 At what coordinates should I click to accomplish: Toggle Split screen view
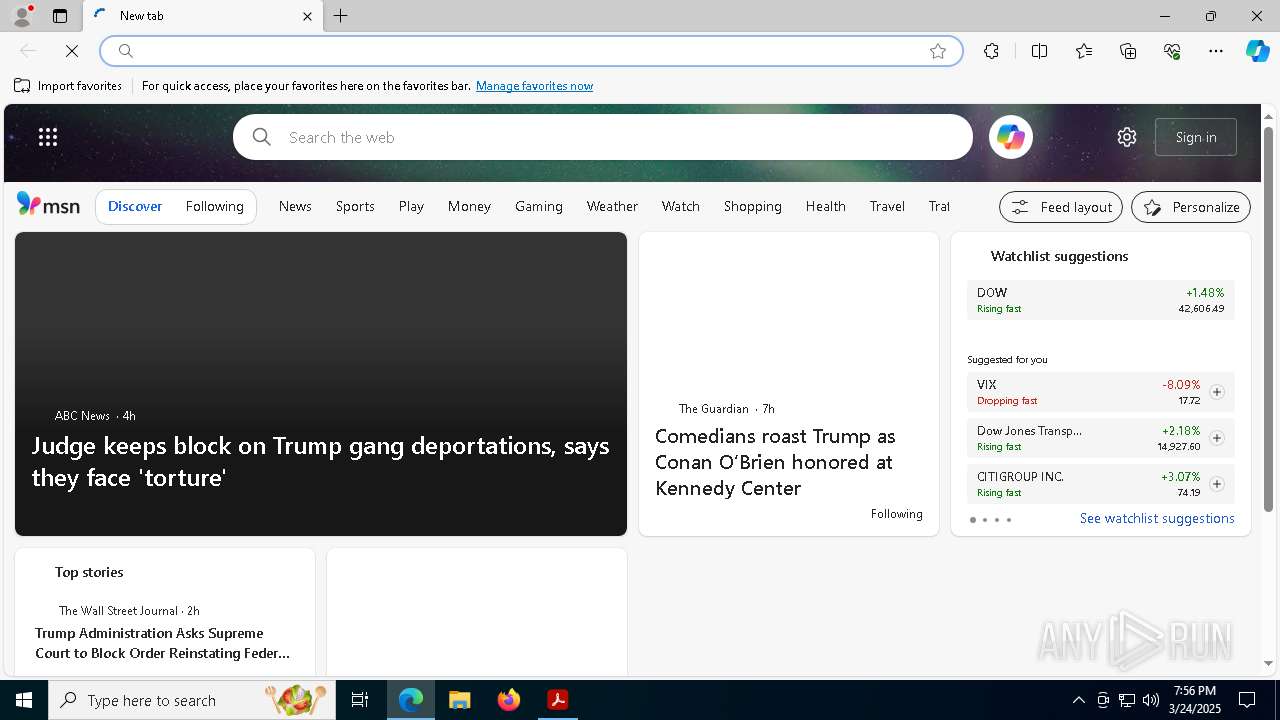point(1039,51)
